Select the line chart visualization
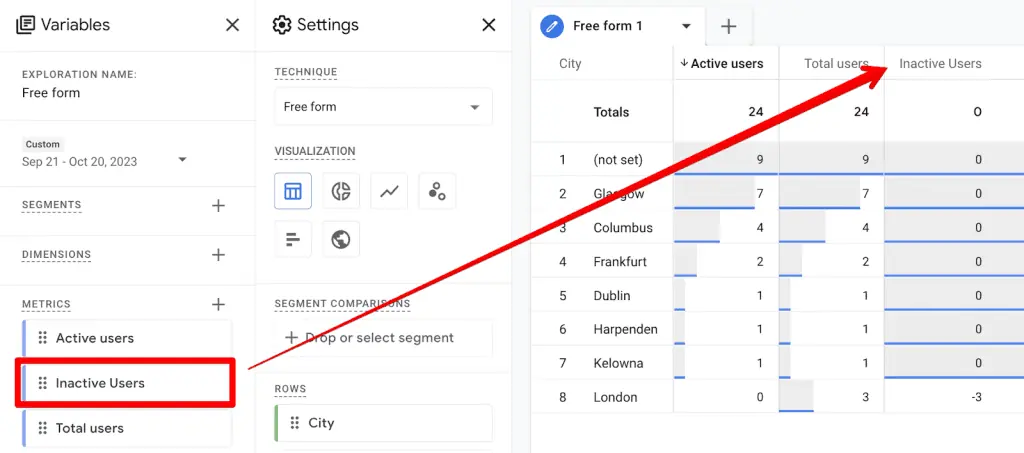Image resolution: width=1024 pixels, height=453 pixels. pyautogui.click(x=389, y=191)
